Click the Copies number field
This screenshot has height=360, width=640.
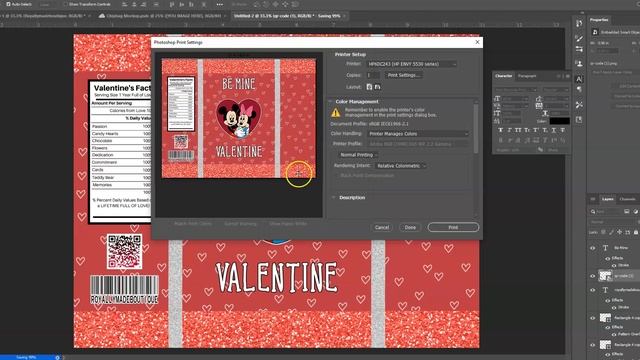(373, 75)
